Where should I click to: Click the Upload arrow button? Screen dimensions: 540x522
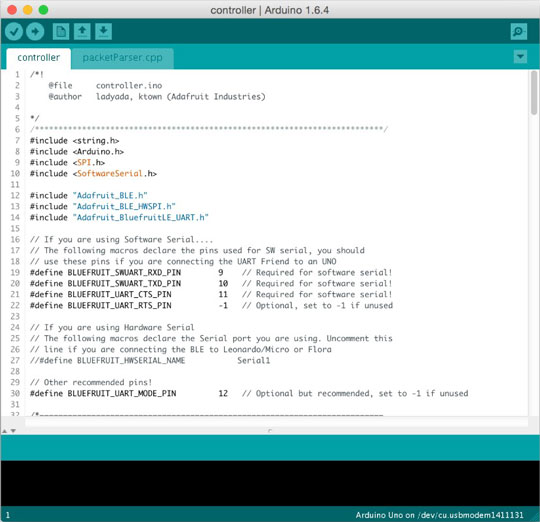tap(35, 32)
